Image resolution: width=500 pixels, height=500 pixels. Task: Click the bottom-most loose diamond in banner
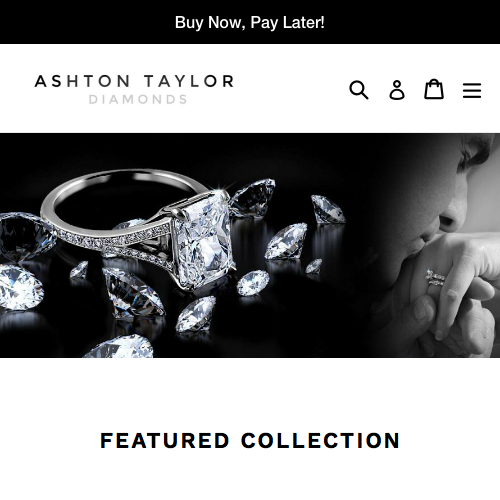tap(119, 347)
